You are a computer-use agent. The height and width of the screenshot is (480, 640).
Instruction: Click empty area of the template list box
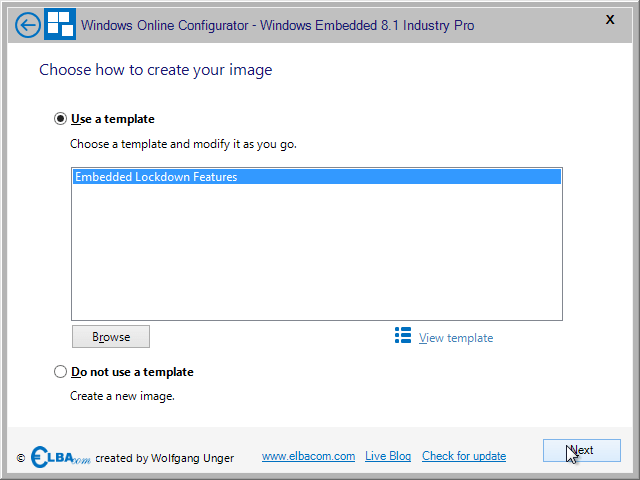point(317,252)
